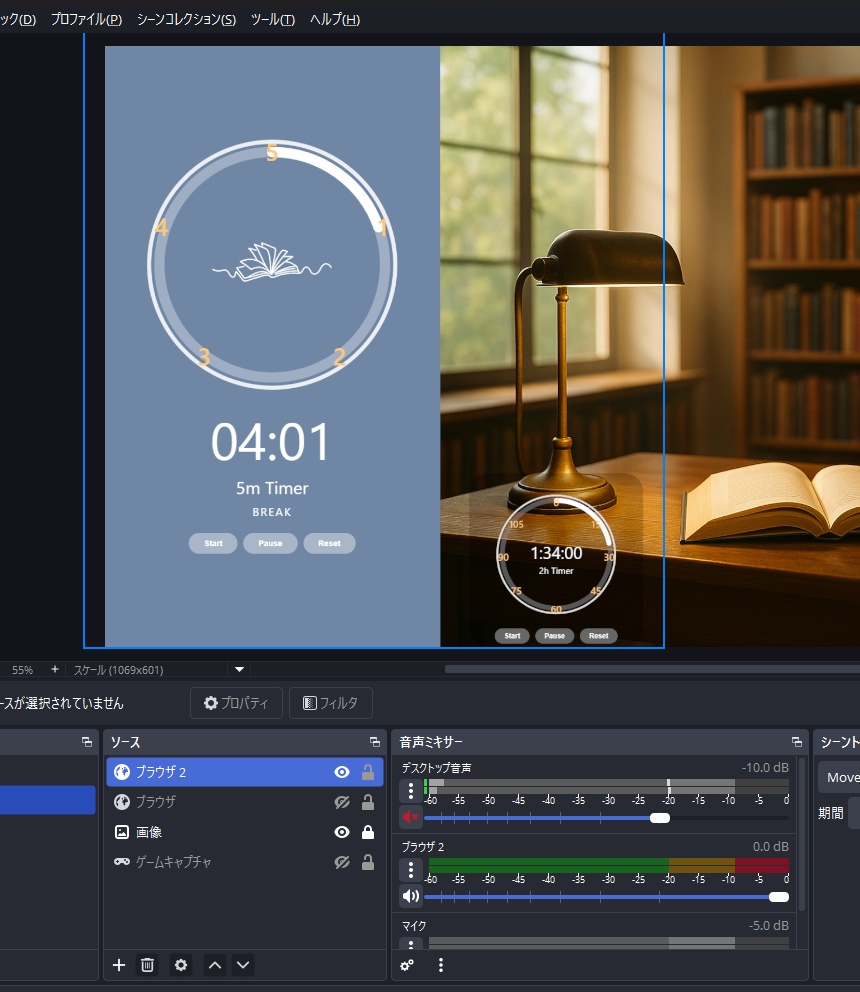
Task: Open the preview scale dropdown
Action: [238, 669]
